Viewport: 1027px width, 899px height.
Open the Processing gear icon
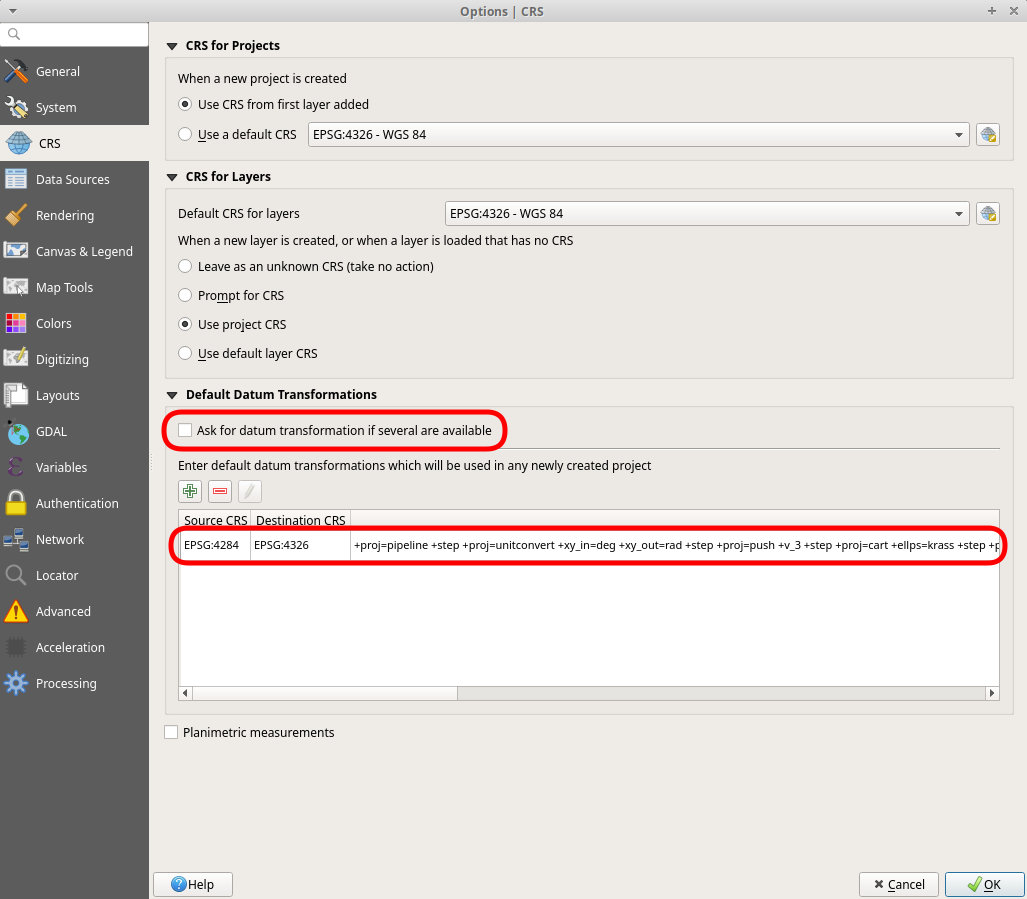(16, 684)
